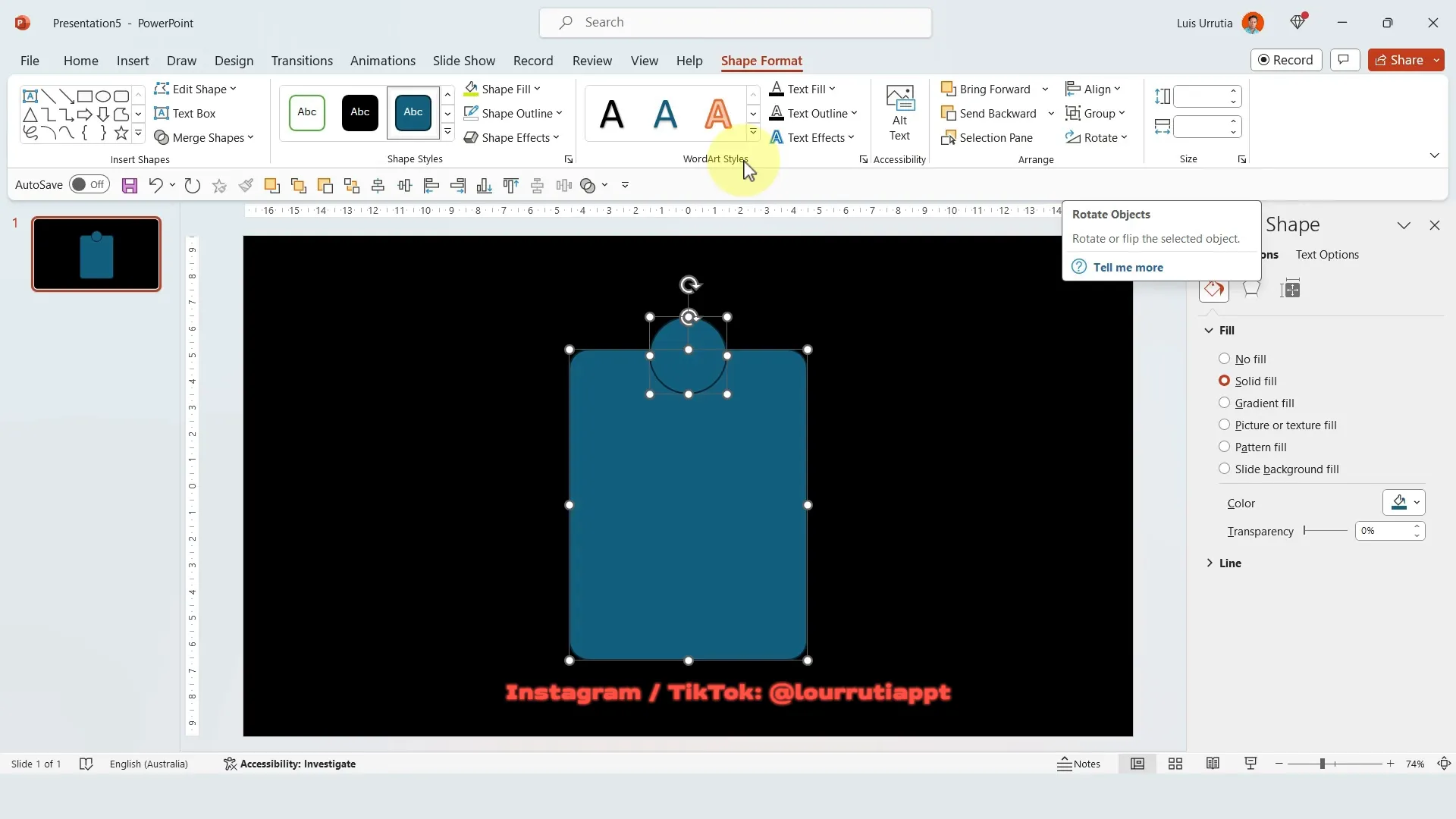Click the Search box
1456x819 pixels.
click(735, 23)
